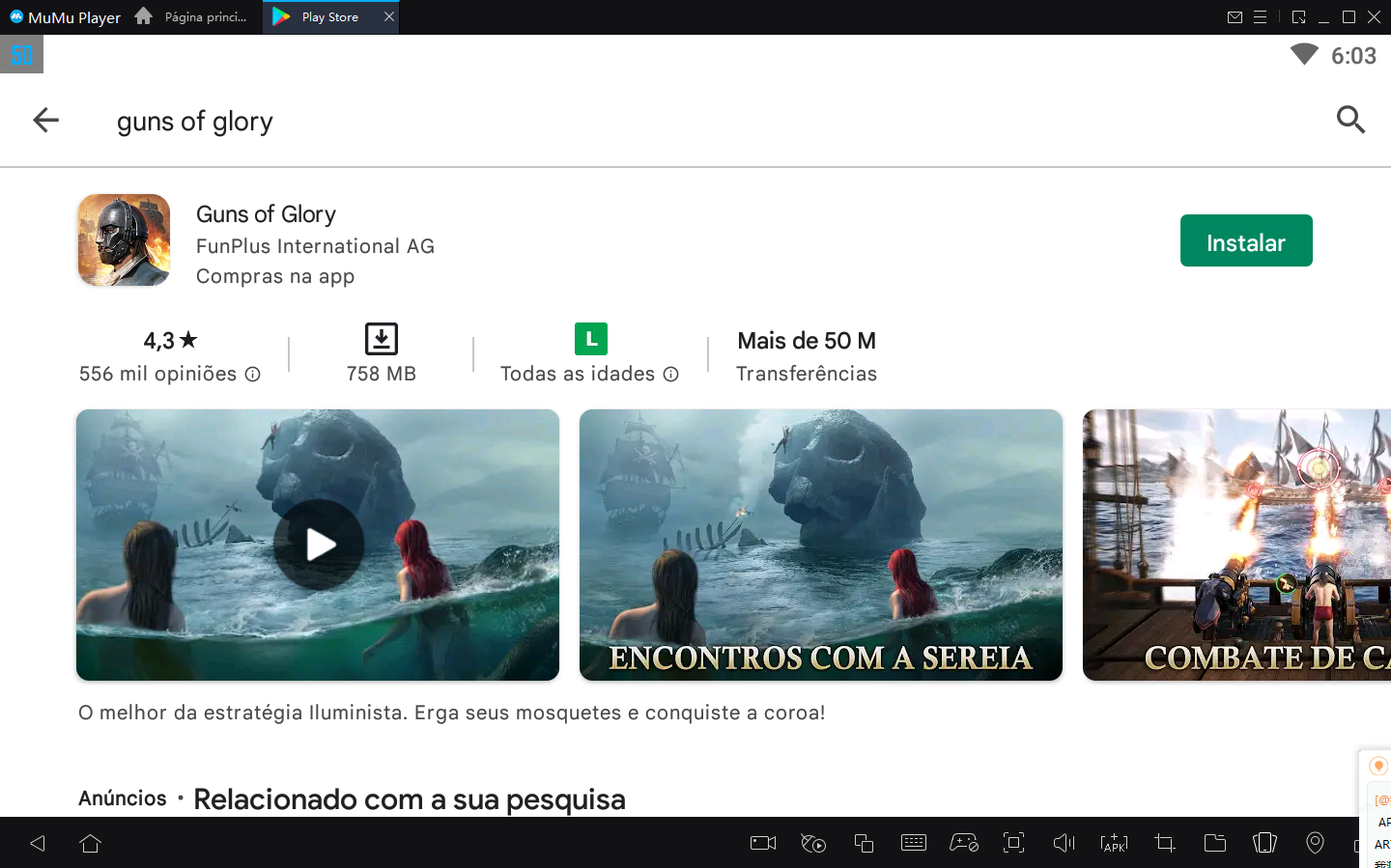The width and height of the screenshot is (1391, 868).
Task: Click the Android back navigation arrow
Action: coord(37,843)
